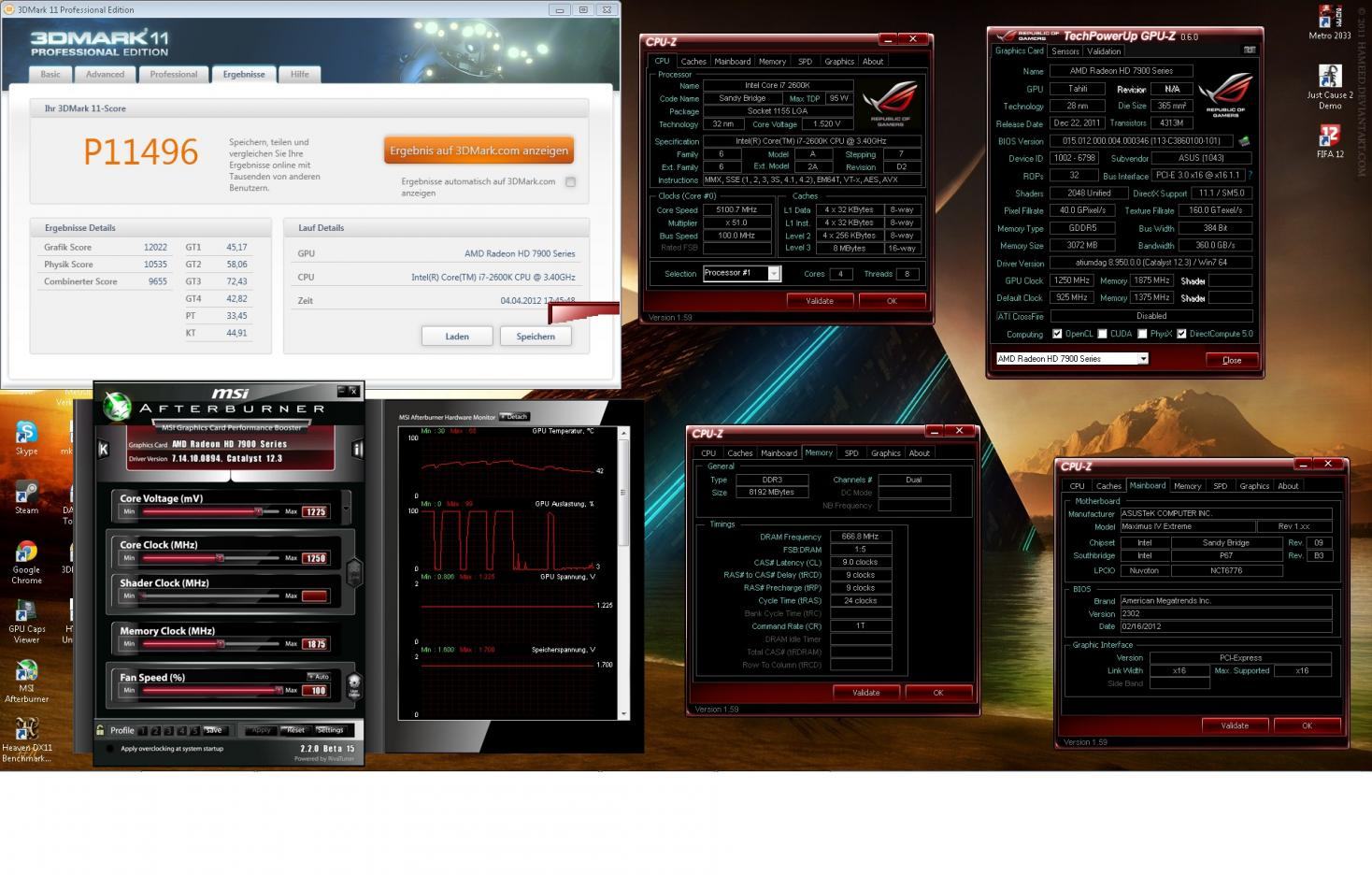The image size is (1372, 875).
Task: Click Afterburner information i icon
Action: coord(357,450)
